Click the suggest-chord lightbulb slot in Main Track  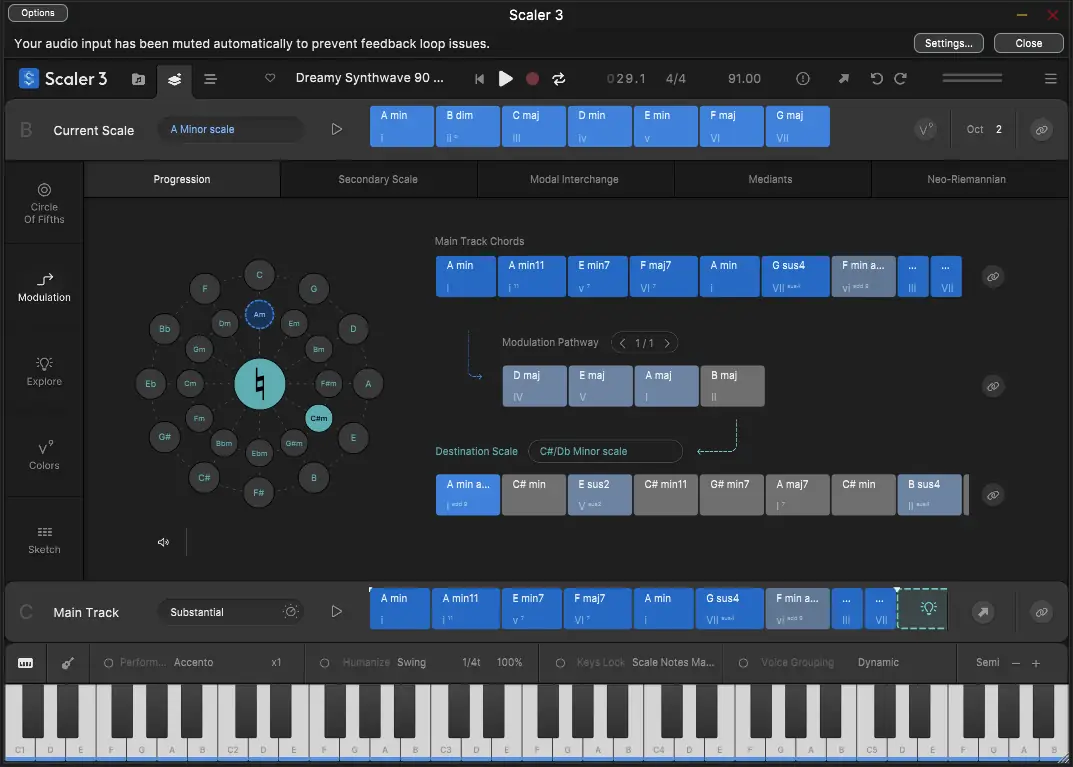click(922, 608)
